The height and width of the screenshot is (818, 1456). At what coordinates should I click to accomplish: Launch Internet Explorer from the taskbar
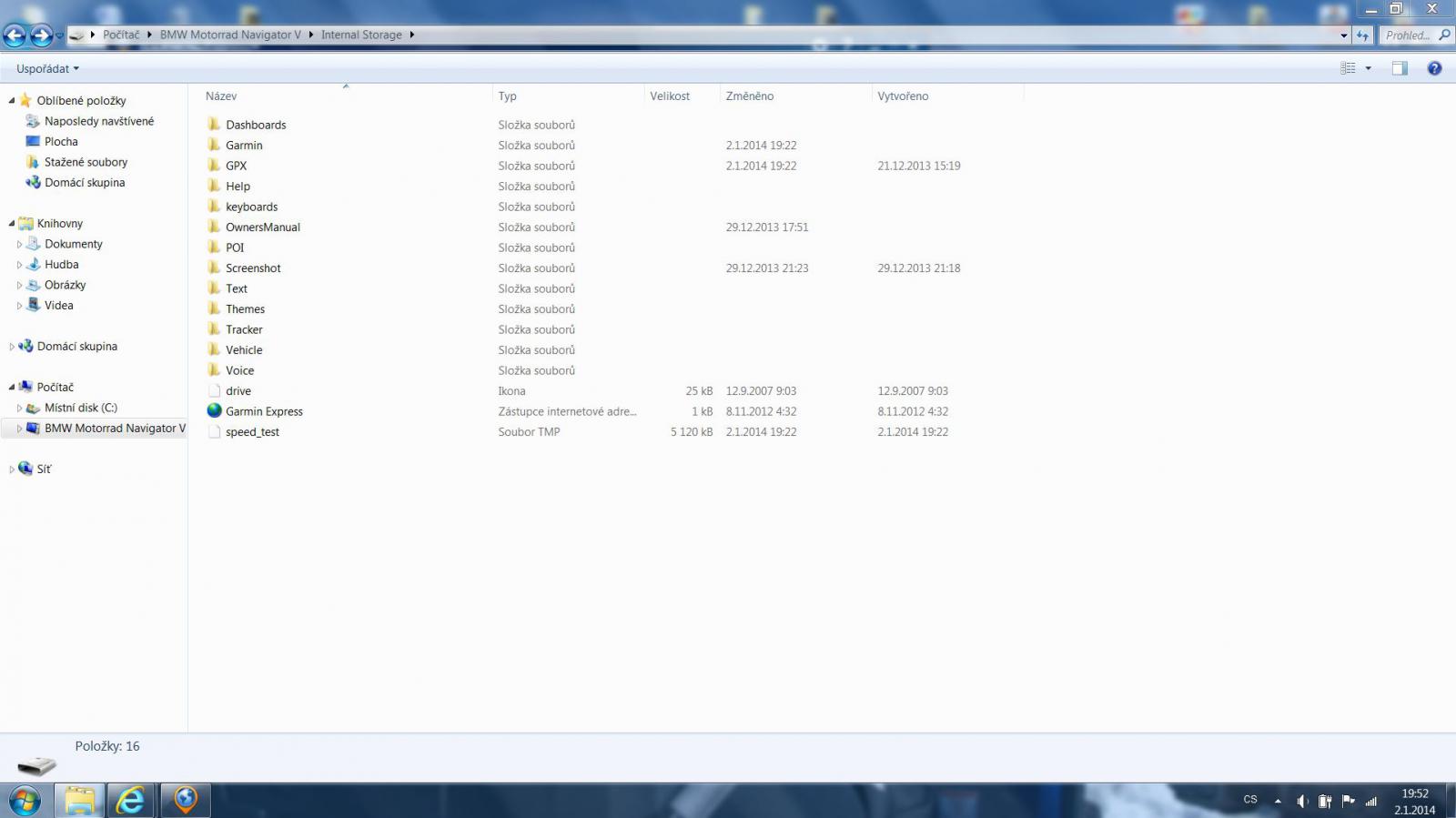[x=131, y=801]
